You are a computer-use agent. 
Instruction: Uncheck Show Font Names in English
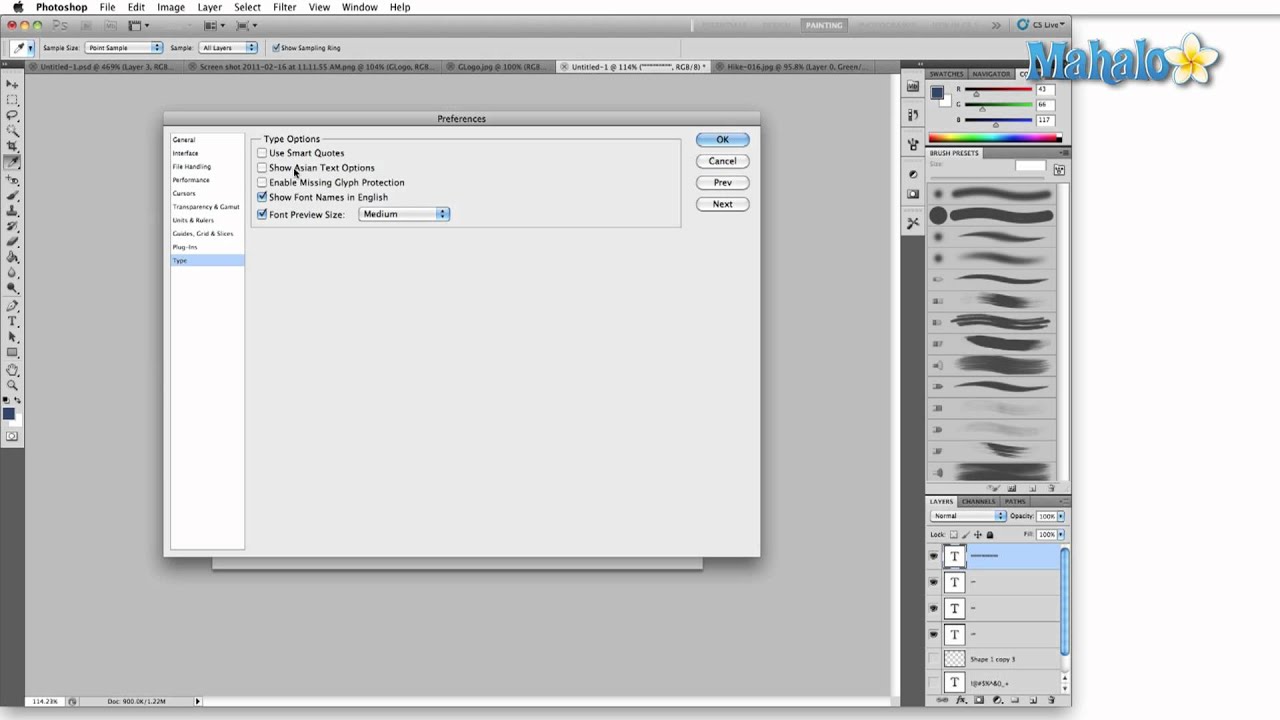point(262,197)
